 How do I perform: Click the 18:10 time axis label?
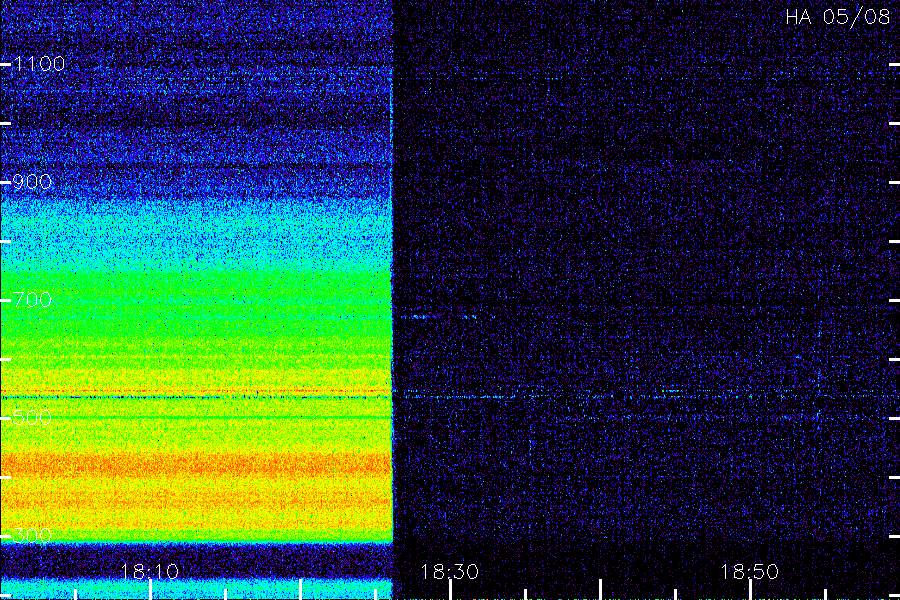pyautogui.click(x=149, y=572)
